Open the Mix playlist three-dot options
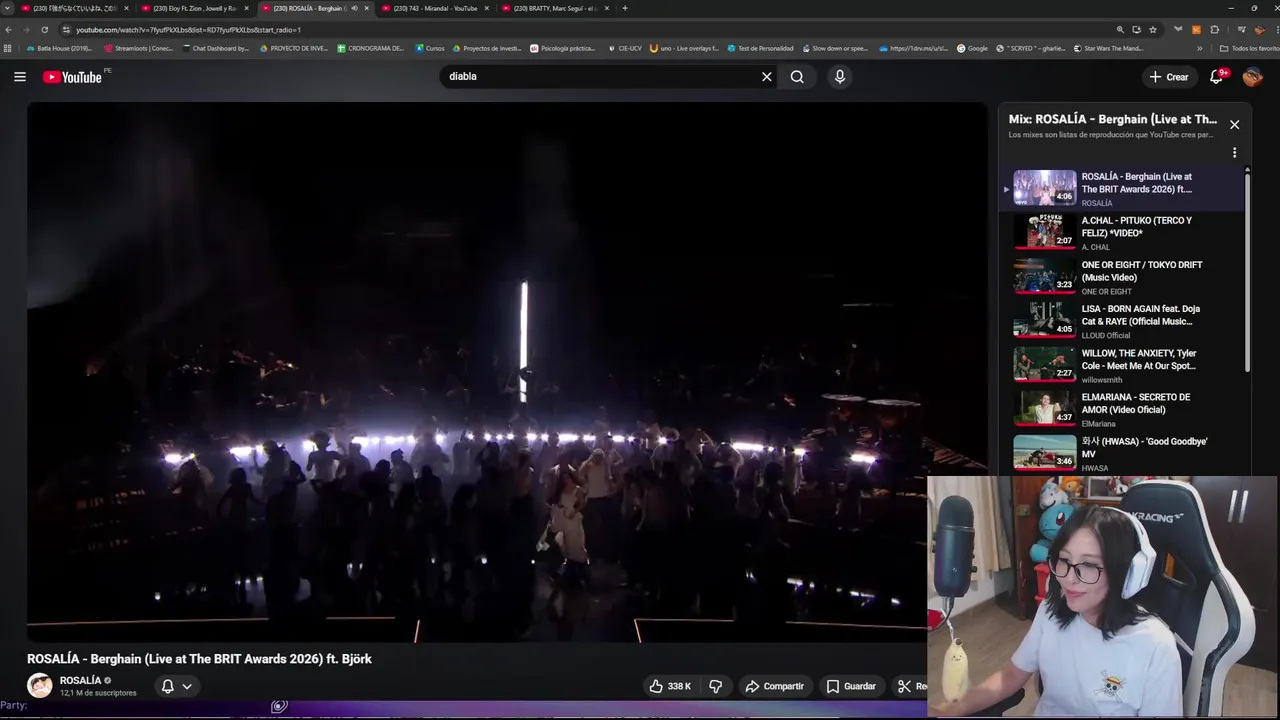This screenshot has height=720, width=1280. pyautogui.click(x=1234, y=153)
